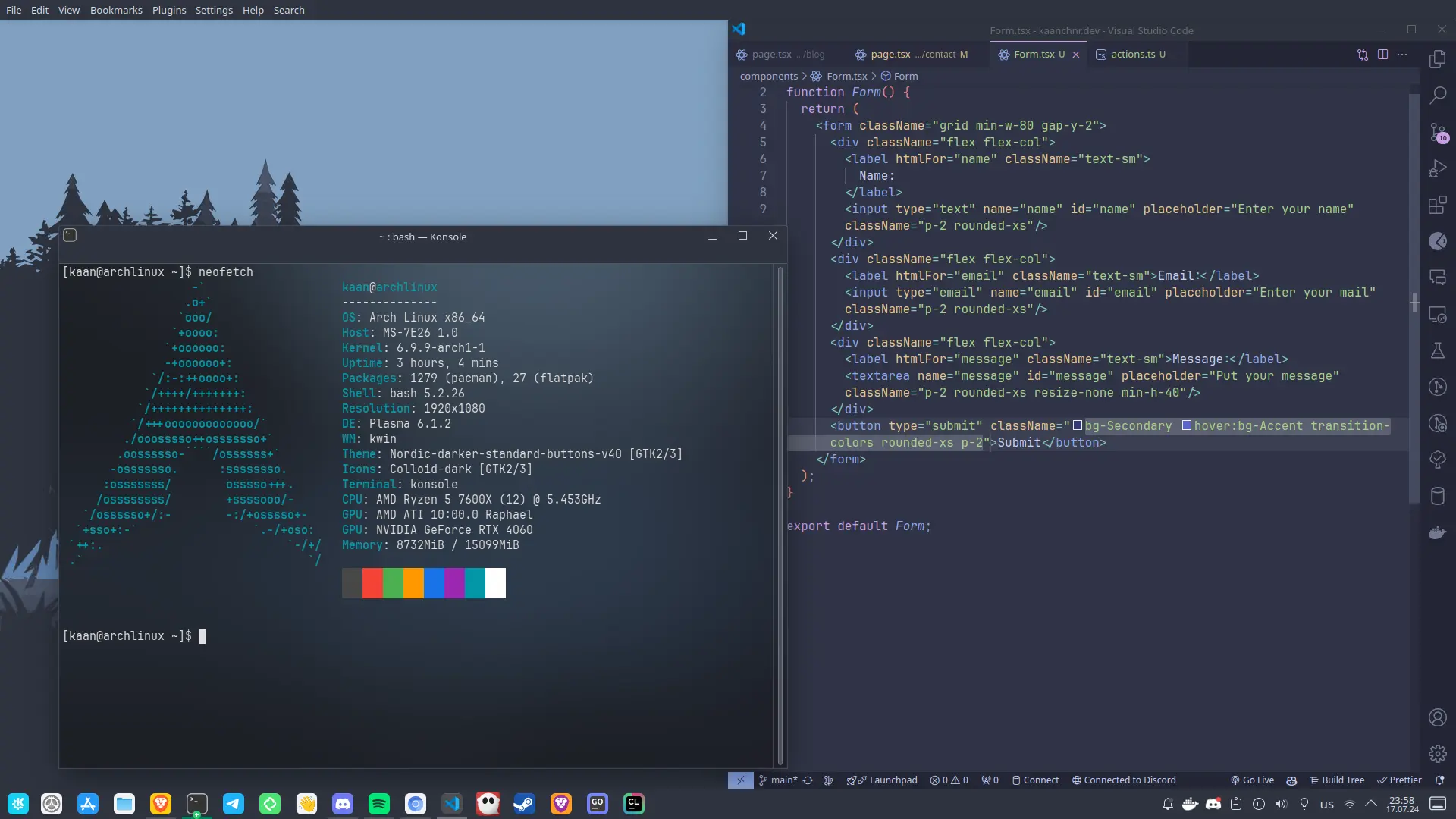Open the Remote Explorer view in activity bar
This screenshot has width=1456, height=819.
(x=1437, y=314)
